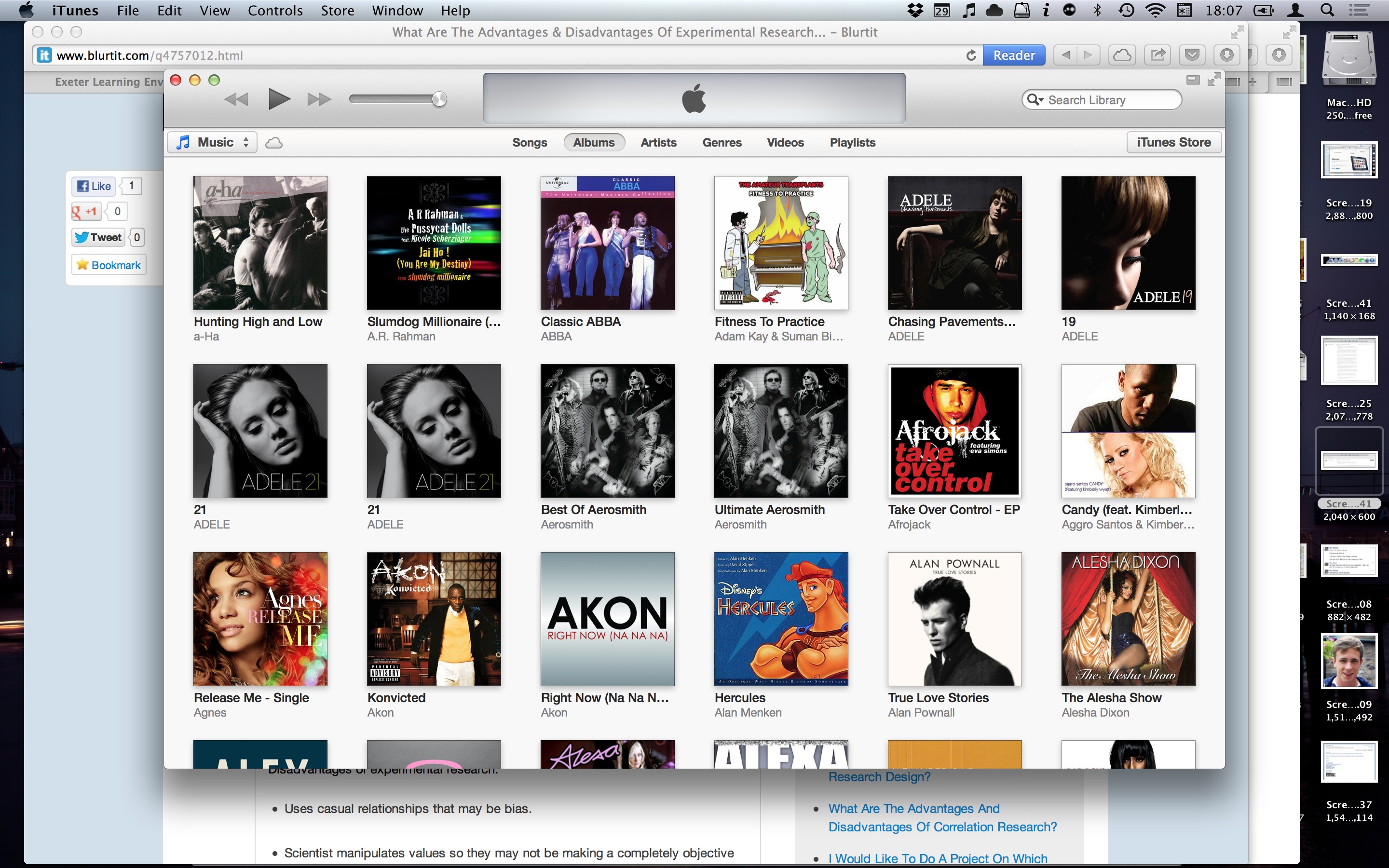The width and height of the screenshot is (1389, 868).
Task: Open the Research Design? link
Action: [x=879, y=777]
